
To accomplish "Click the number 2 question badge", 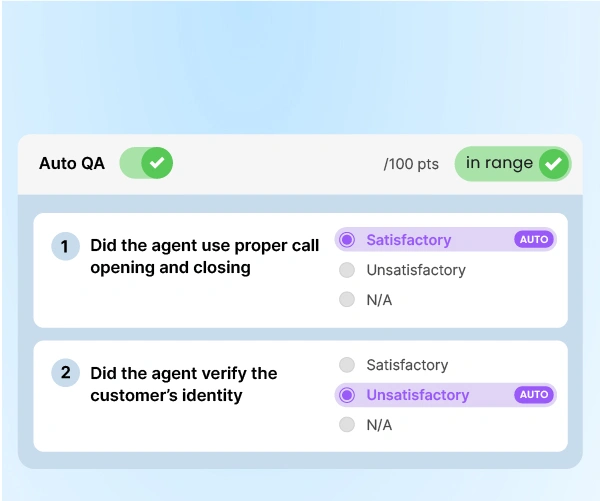I will [x=65, y=373].
